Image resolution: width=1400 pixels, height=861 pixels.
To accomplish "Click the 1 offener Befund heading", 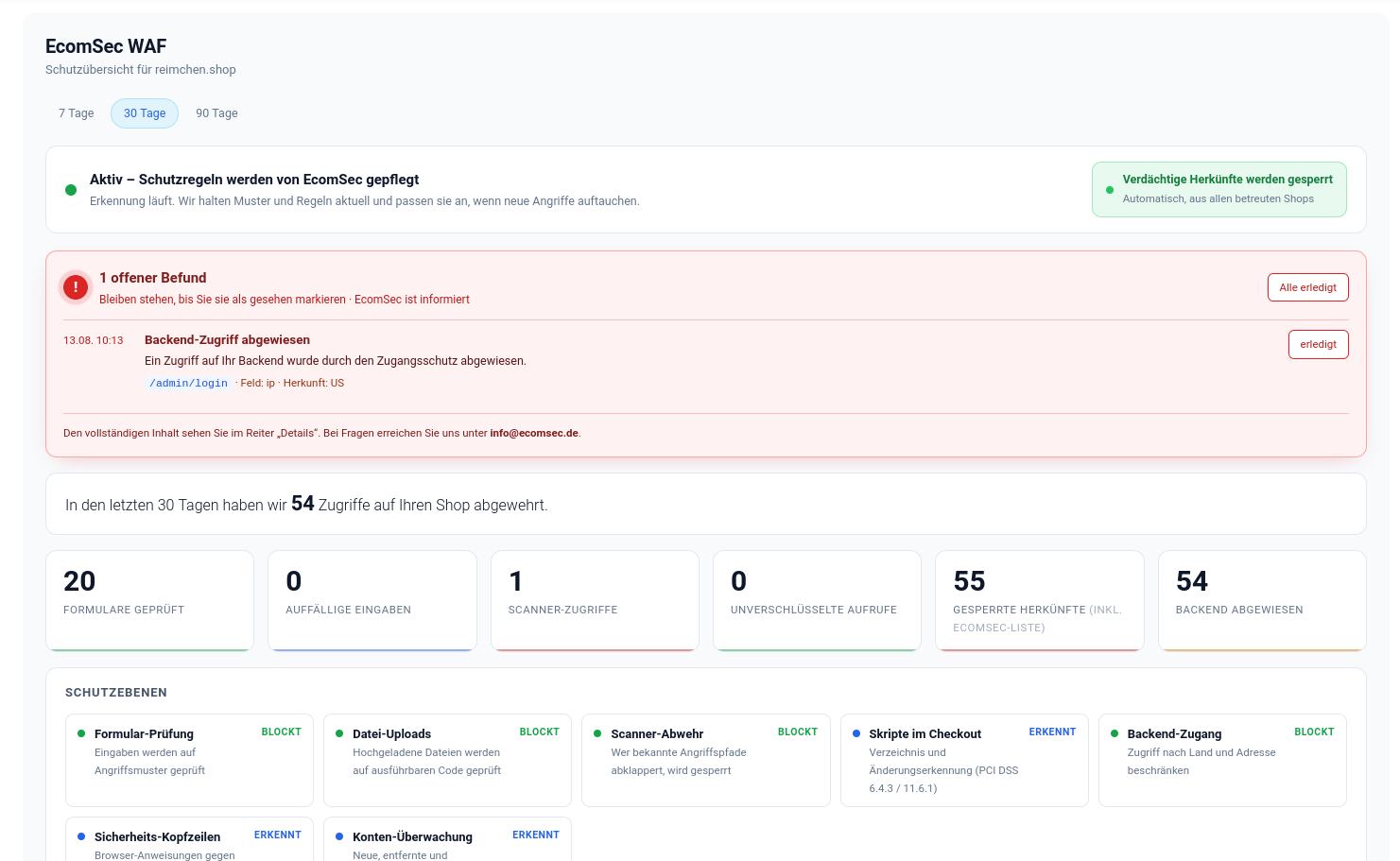I will coord(153,278).
